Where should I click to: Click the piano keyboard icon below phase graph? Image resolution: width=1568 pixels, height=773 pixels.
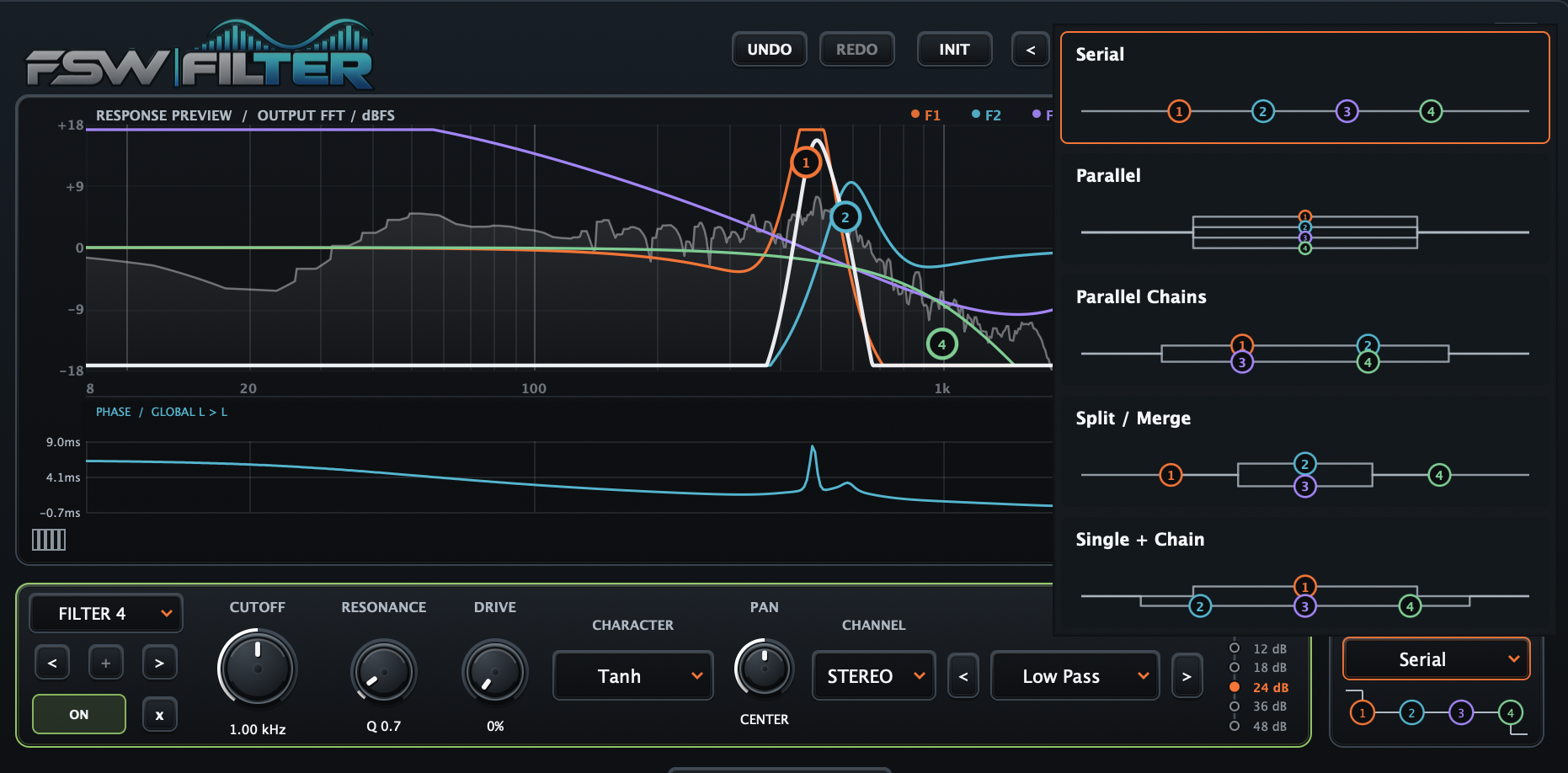(49, 540)
